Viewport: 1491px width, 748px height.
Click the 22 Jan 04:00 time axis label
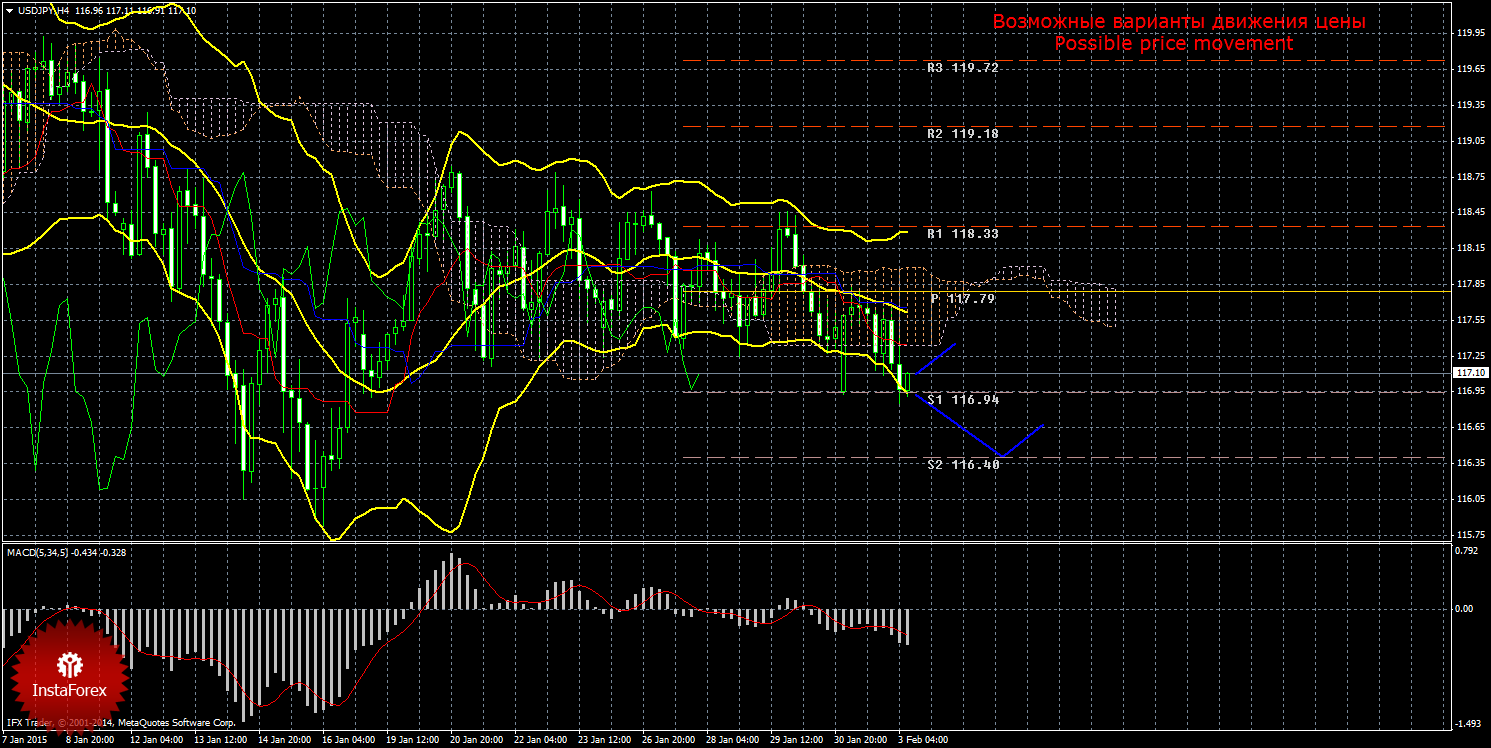[x=540, y=741]
